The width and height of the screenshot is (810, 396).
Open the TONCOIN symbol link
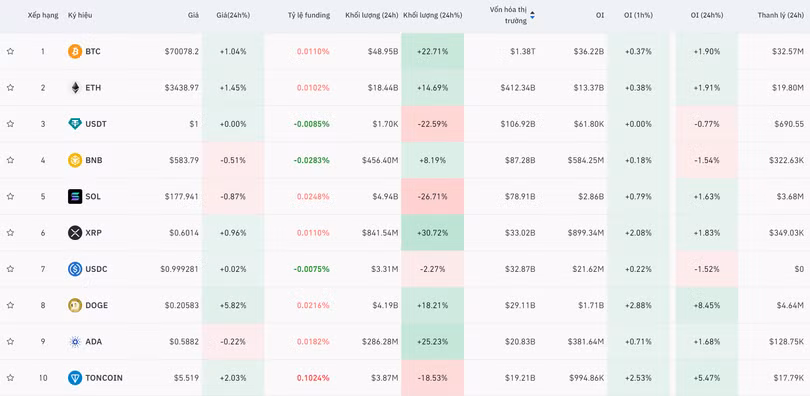[104, 378]
